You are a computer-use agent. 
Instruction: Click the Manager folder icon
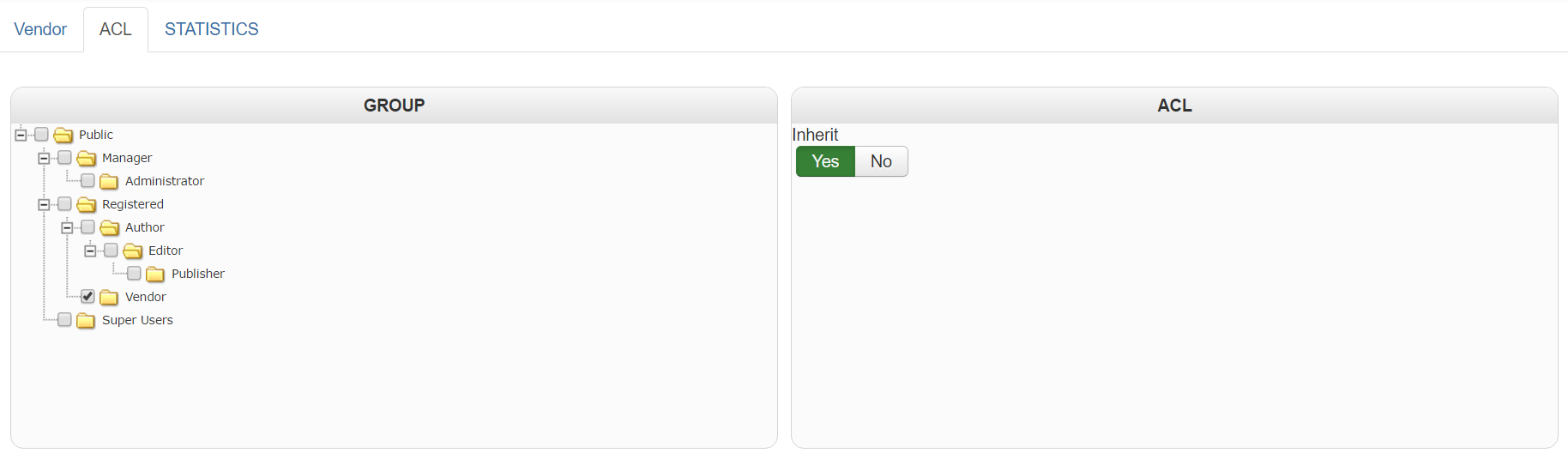87,159
